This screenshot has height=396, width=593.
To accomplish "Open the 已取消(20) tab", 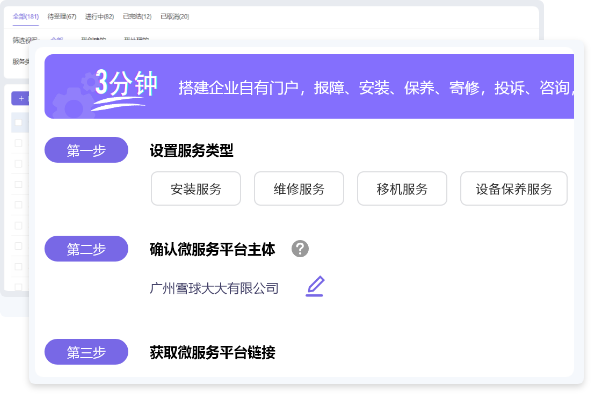I will (175, 16).
